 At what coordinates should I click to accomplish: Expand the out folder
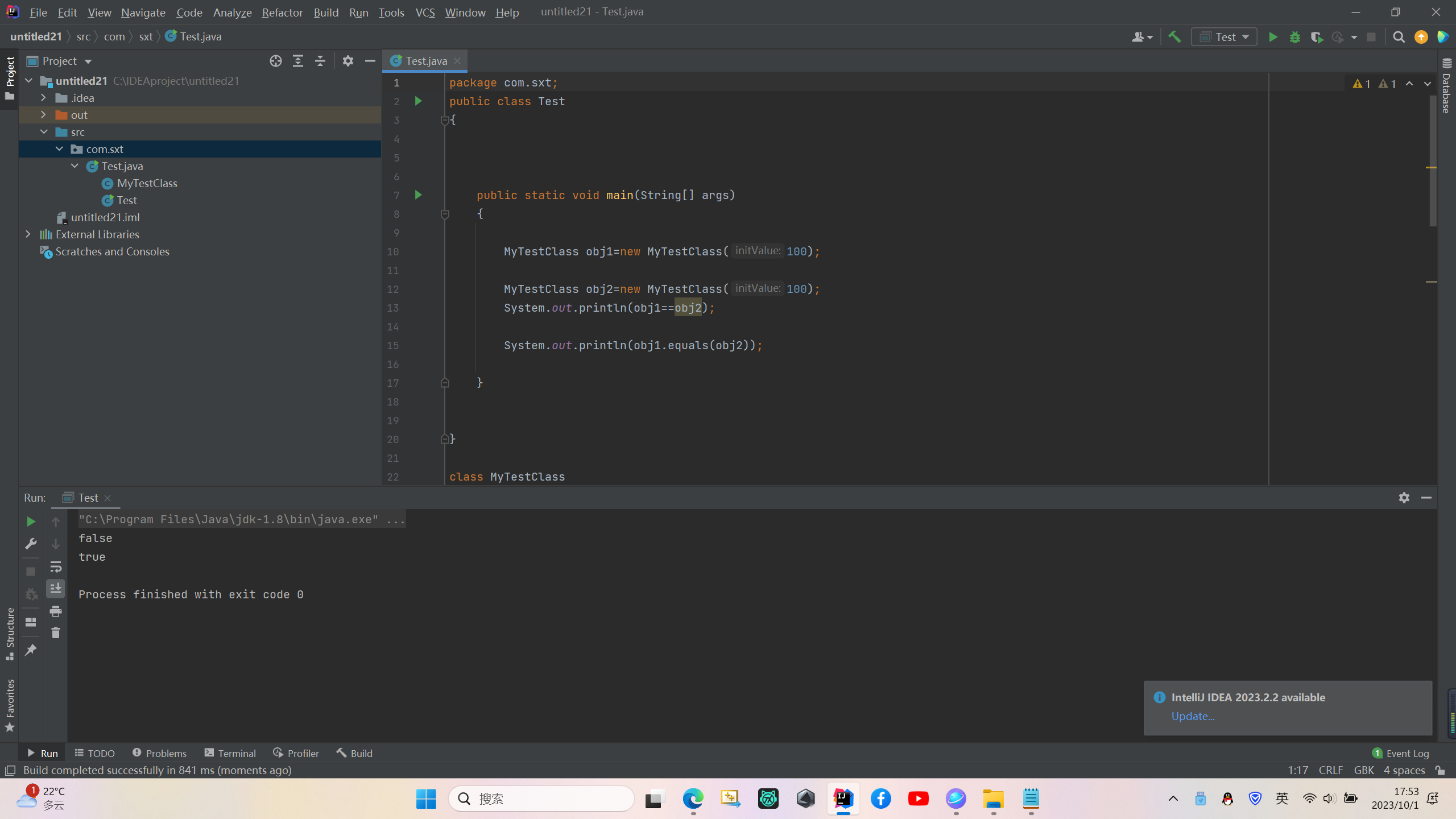pyautogui.click(x=43, y=115)
